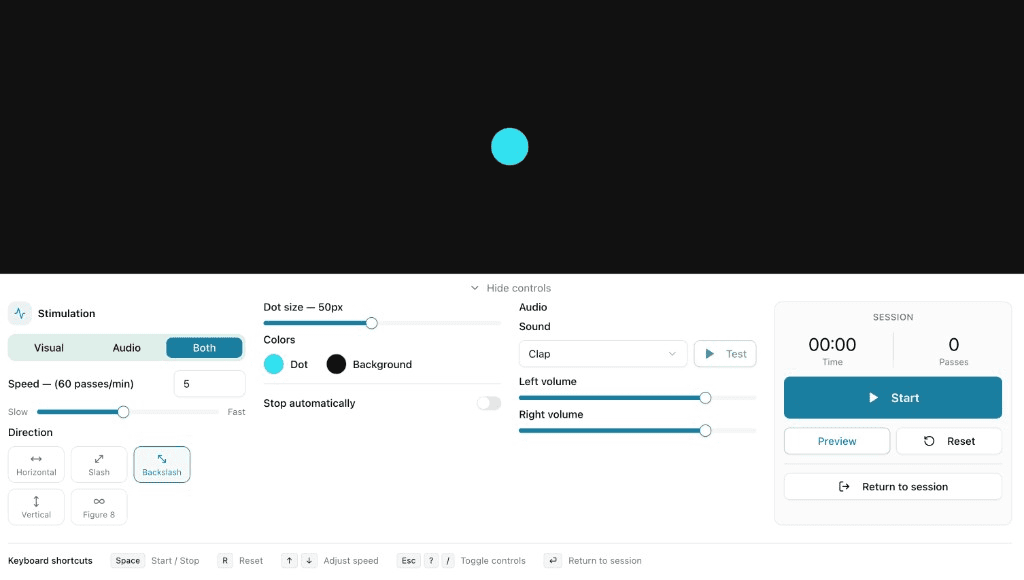Click the Return to session button
1024x580 pixels.
pyautogui.click(x=893, y=487)
